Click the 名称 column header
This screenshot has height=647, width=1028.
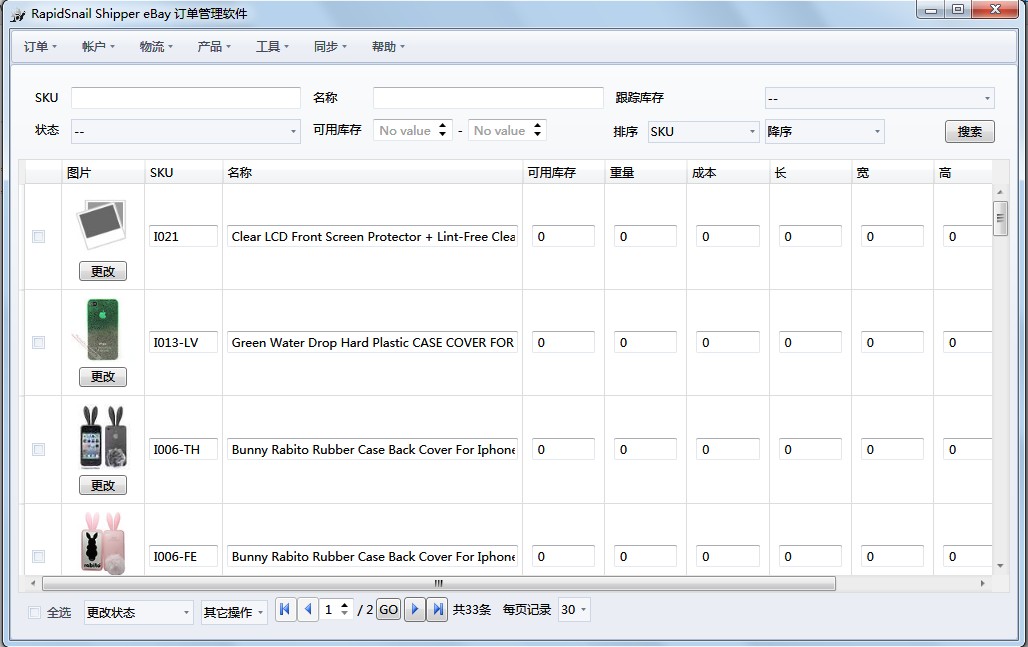[372, 172]
